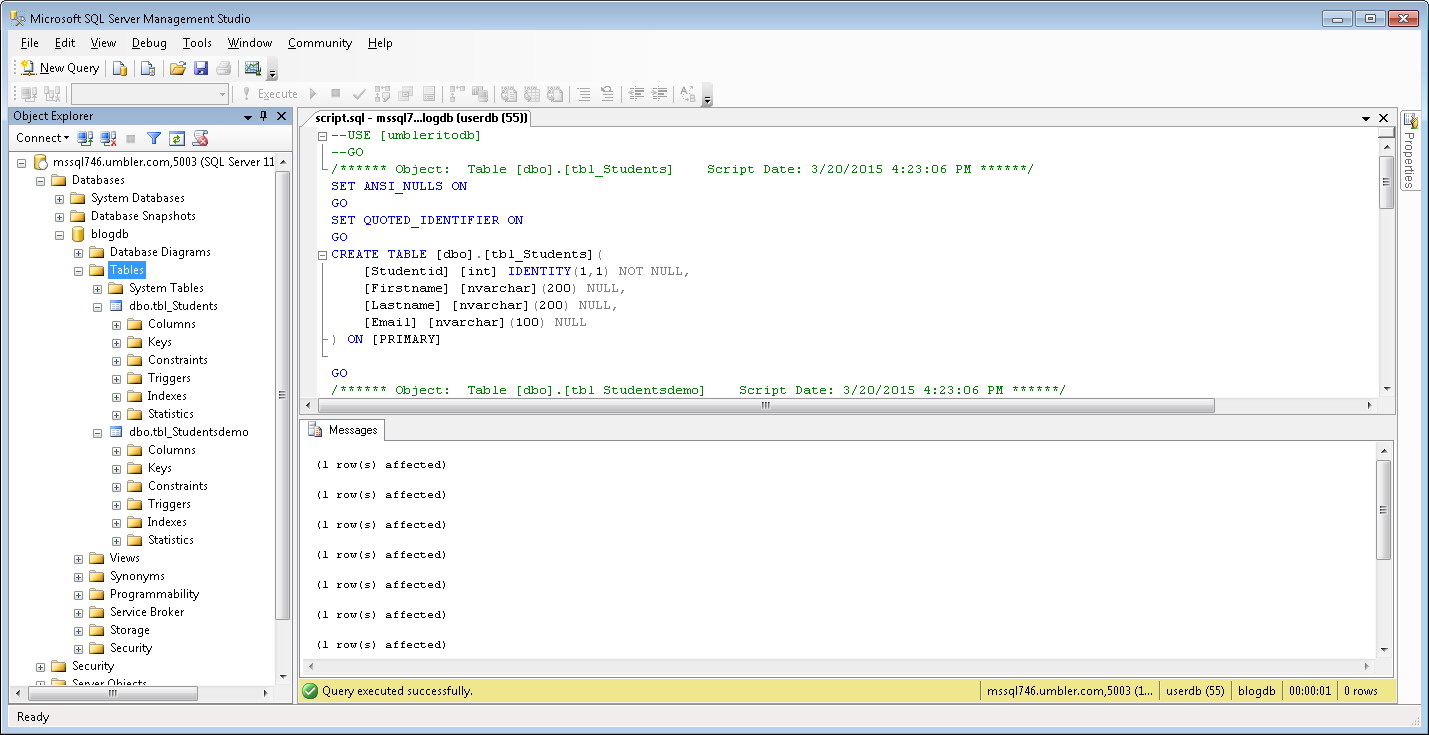Open Activity Monitor from toolbar icon
Image resolution: width=1429 pixels, height=735 pixels.
click(252, 68)
